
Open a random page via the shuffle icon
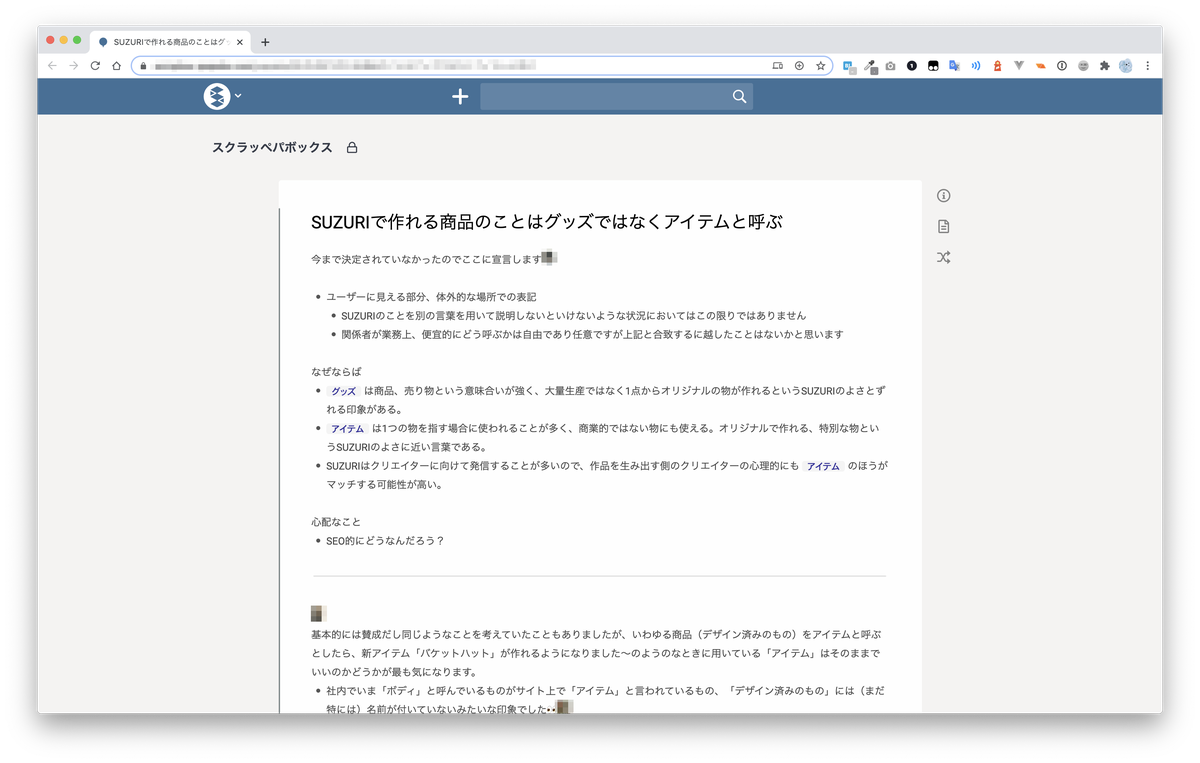click(943, 257)
